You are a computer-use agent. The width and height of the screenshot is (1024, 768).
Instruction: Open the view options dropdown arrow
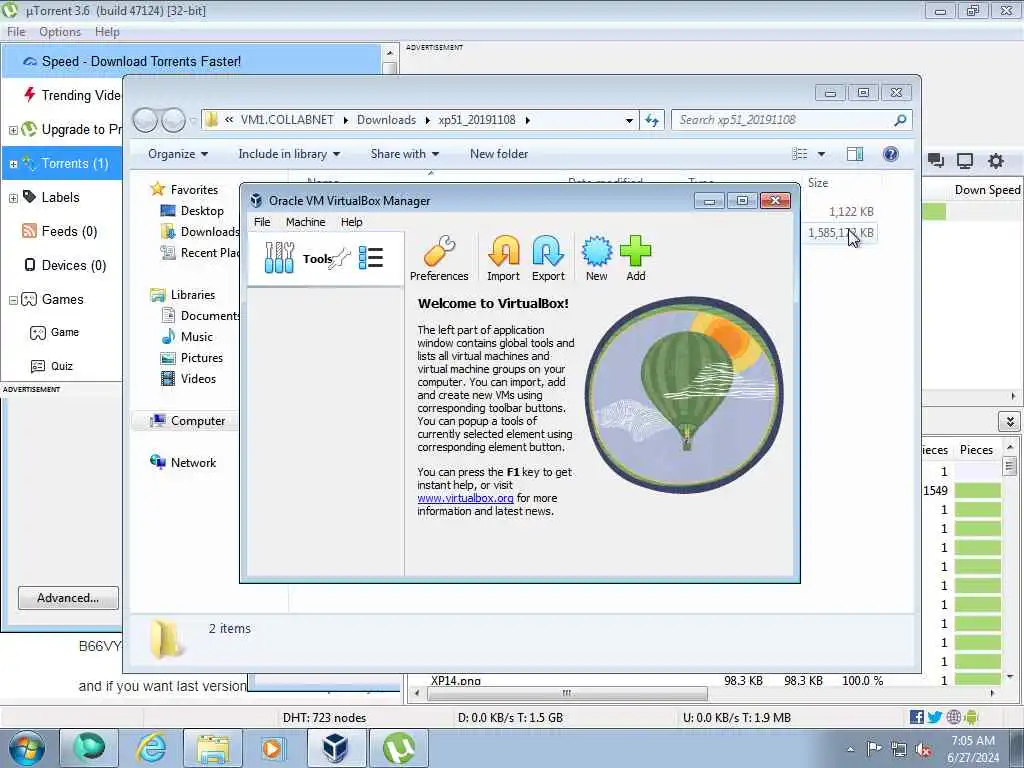point(822,154)
